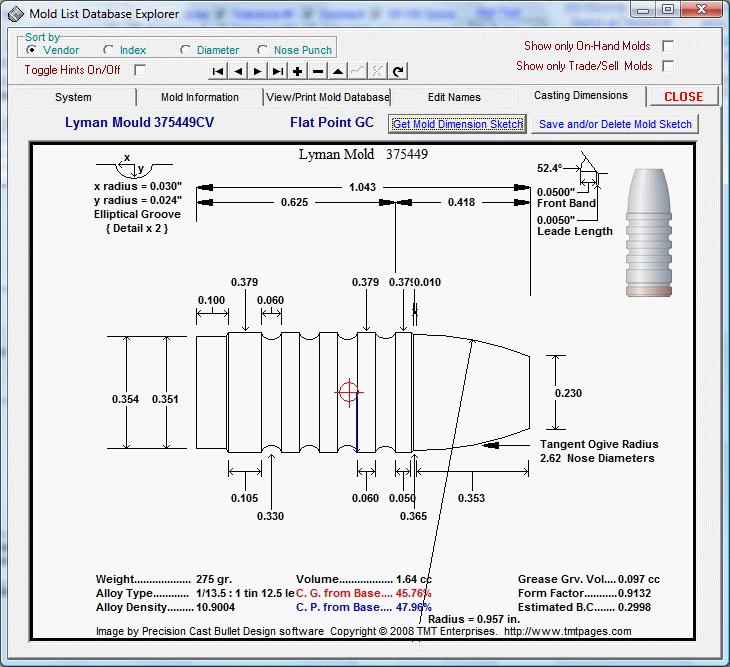Click Grease Grv. Vol. 0.097 cc text
Image resolution: width=730 pixels, height=667 pixels.
[589, 579]
